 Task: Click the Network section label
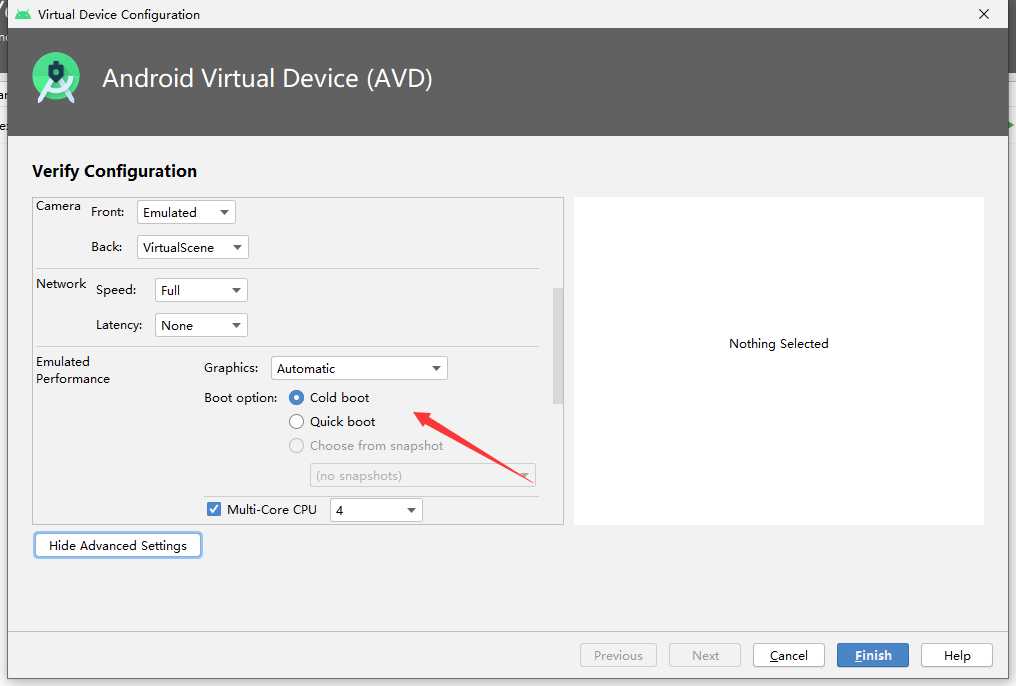coord(61,284)
